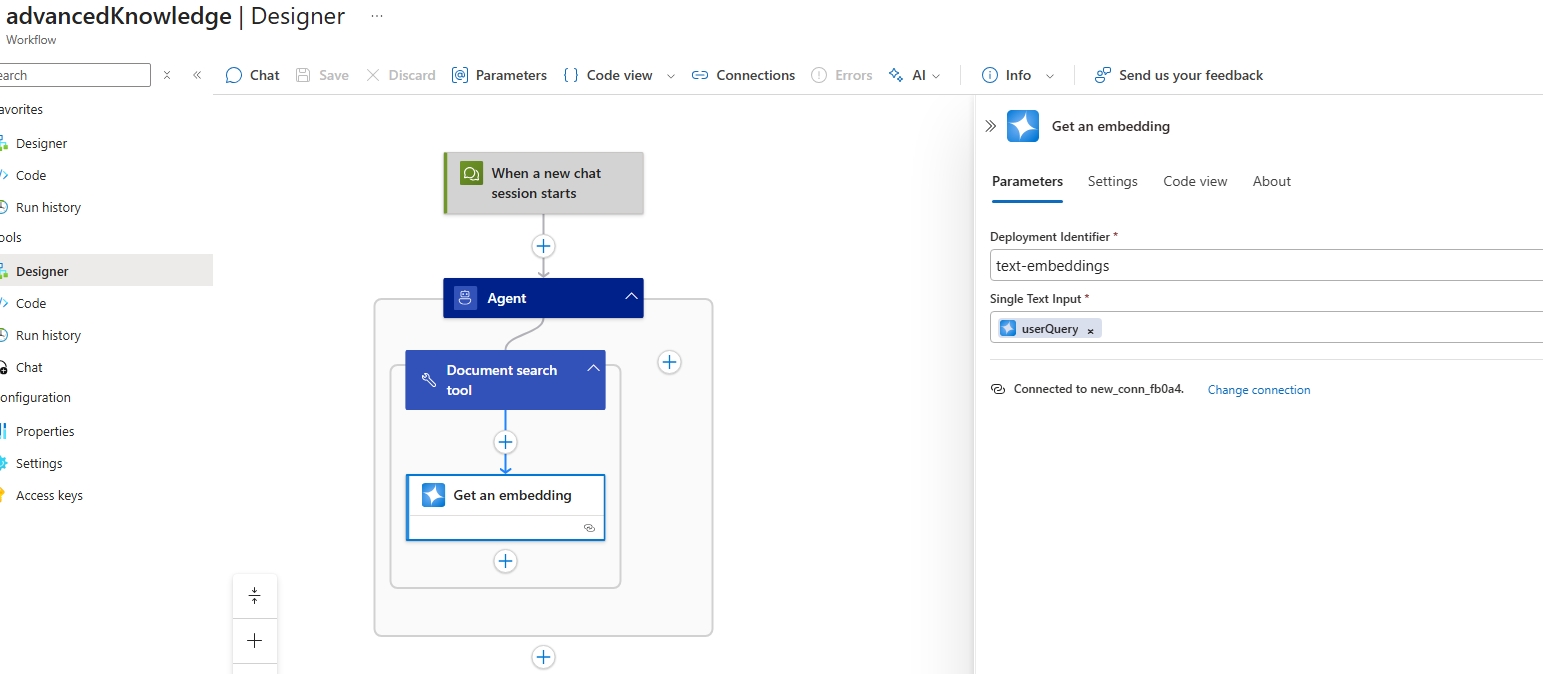
Task: Click the embedding icon in panel header
Action: coord(1023,126)
